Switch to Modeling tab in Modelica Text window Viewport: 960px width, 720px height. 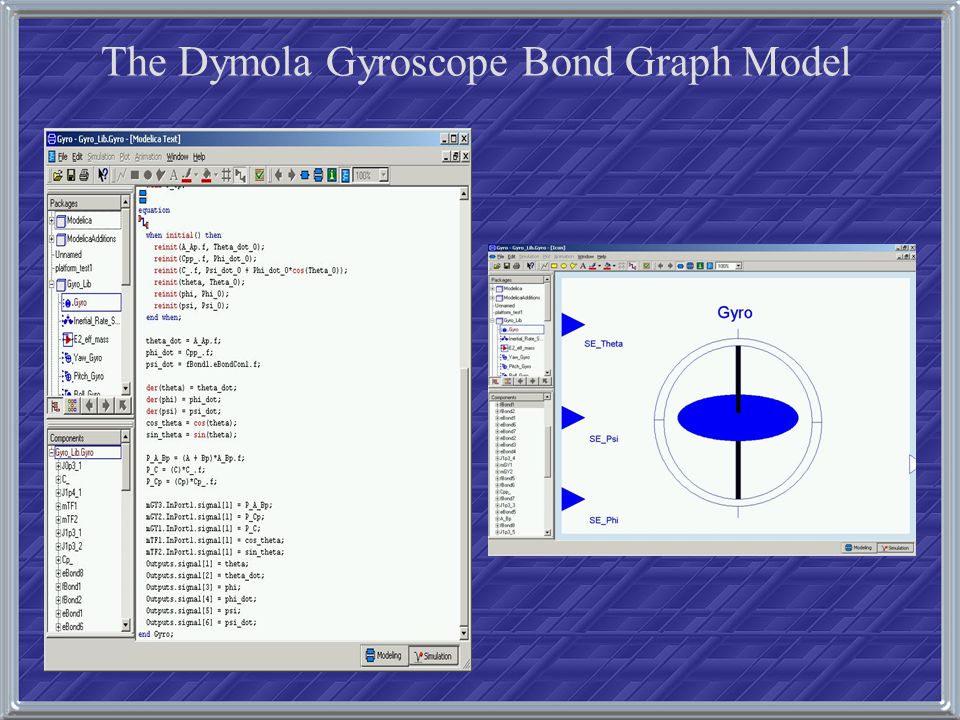(384, 656)
